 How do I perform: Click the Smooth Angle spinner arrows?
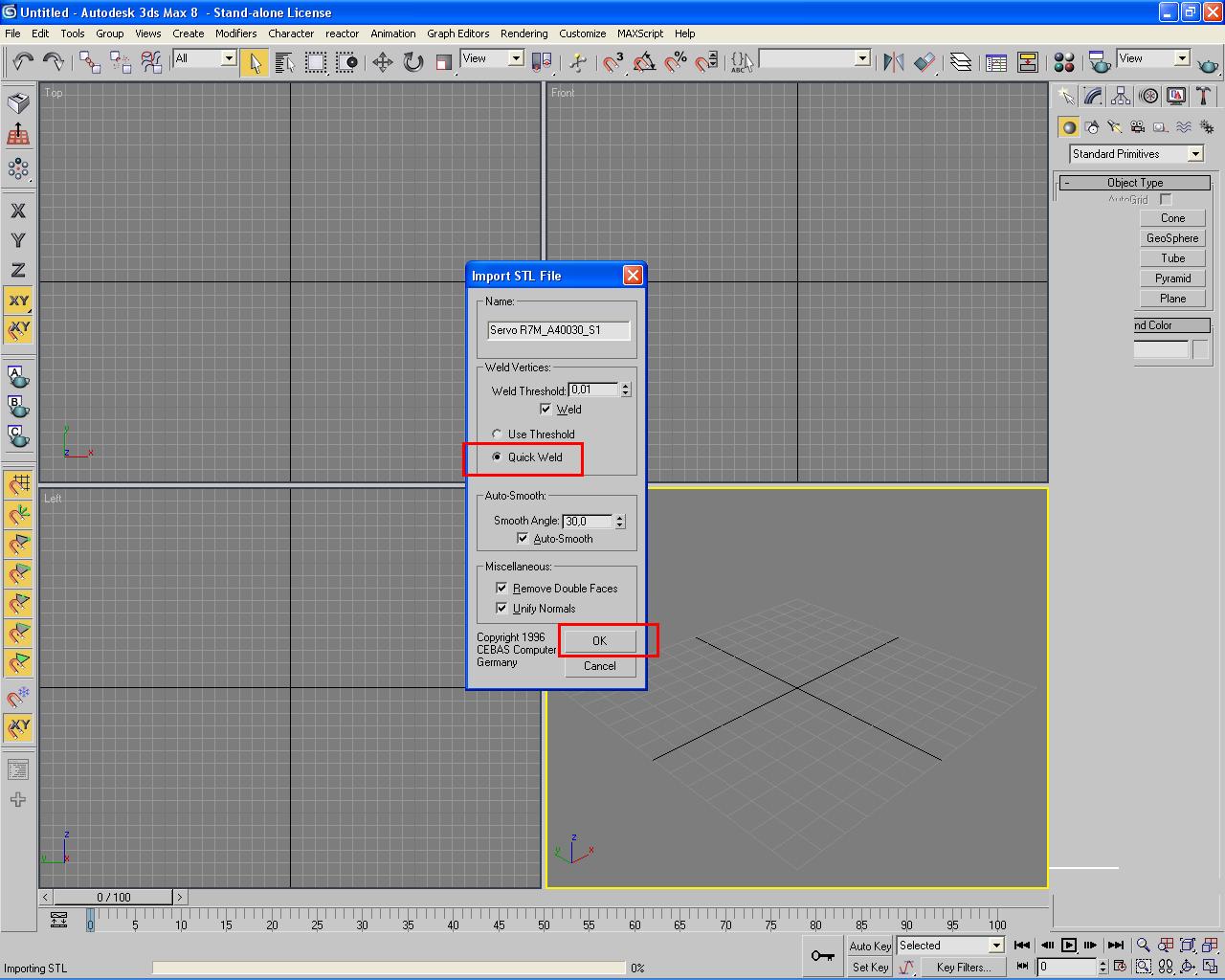tap(620, 522)
